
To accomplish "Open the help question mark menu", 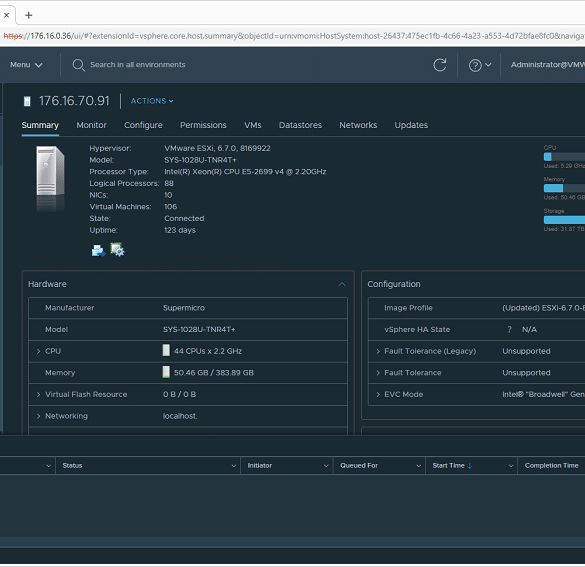I will [480, 65].
